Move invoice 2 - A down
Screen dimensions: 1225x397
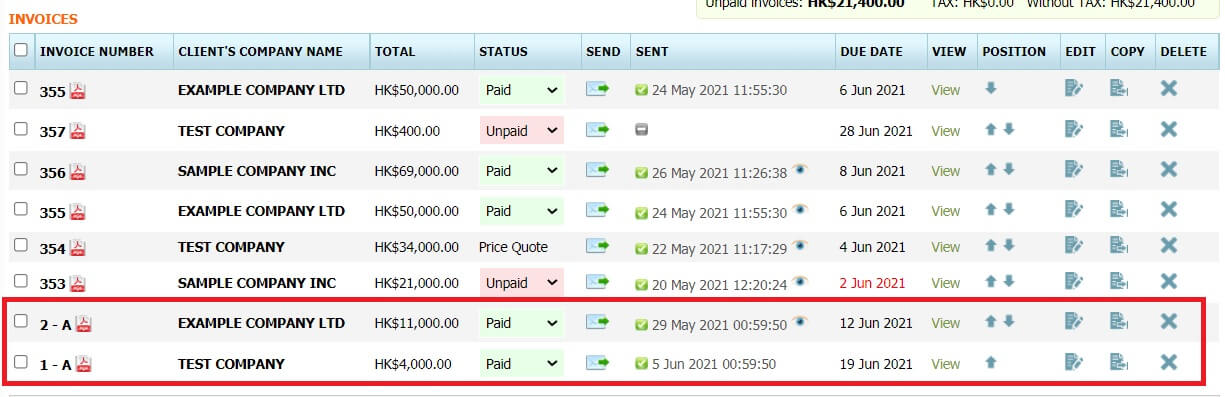[x=1009, y=321]
